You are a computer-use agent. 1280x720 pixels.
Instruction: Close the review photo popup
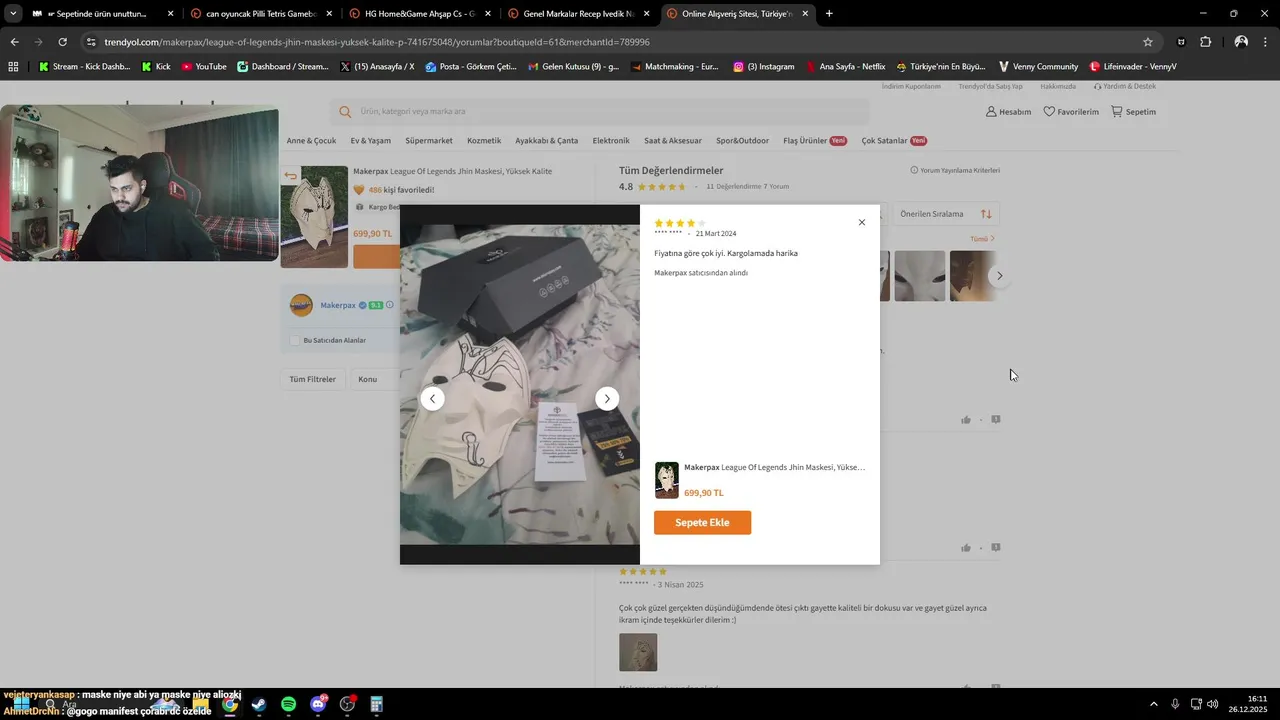[861, 222]
